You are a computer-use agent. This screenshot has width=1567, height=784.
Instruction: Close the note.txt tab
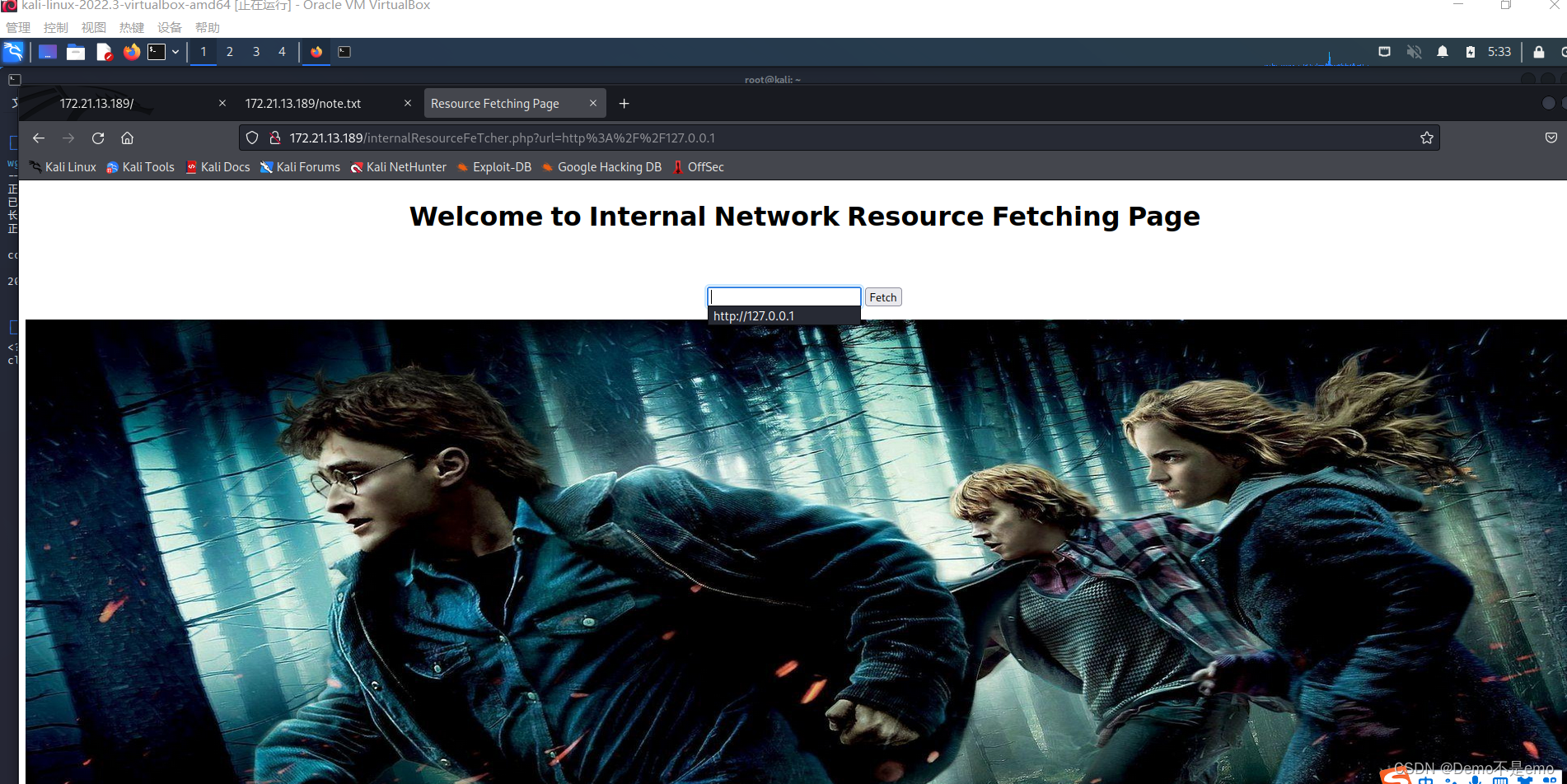point(408,104)
